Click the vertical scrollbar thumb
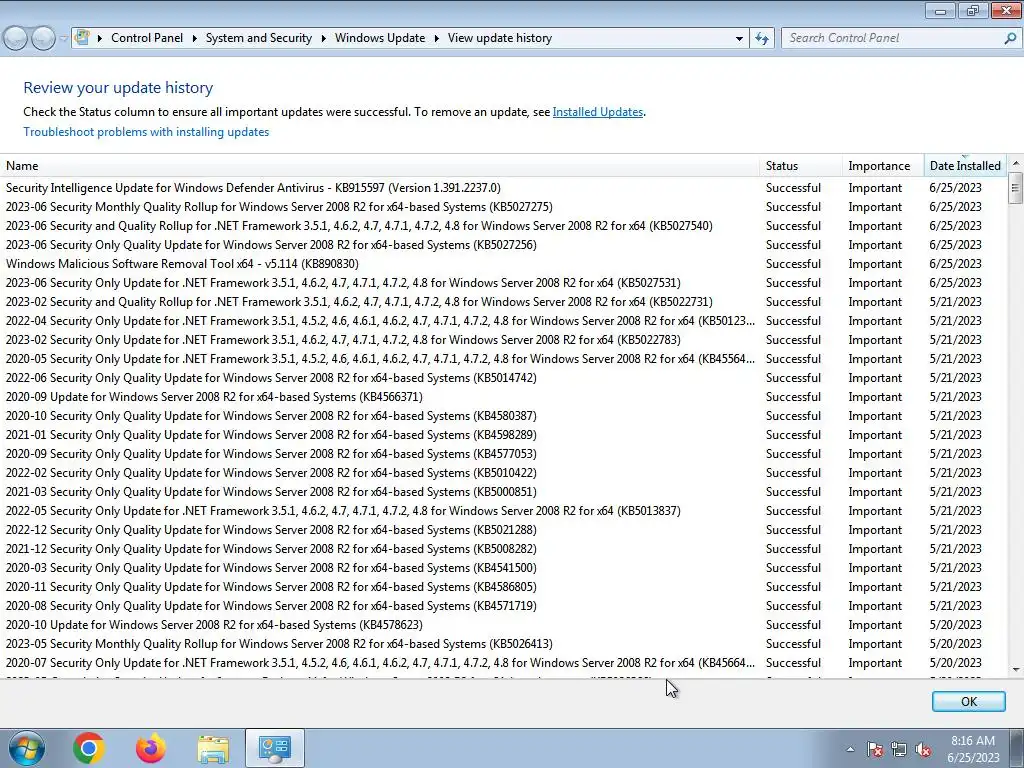 [x=1015, y=188]
